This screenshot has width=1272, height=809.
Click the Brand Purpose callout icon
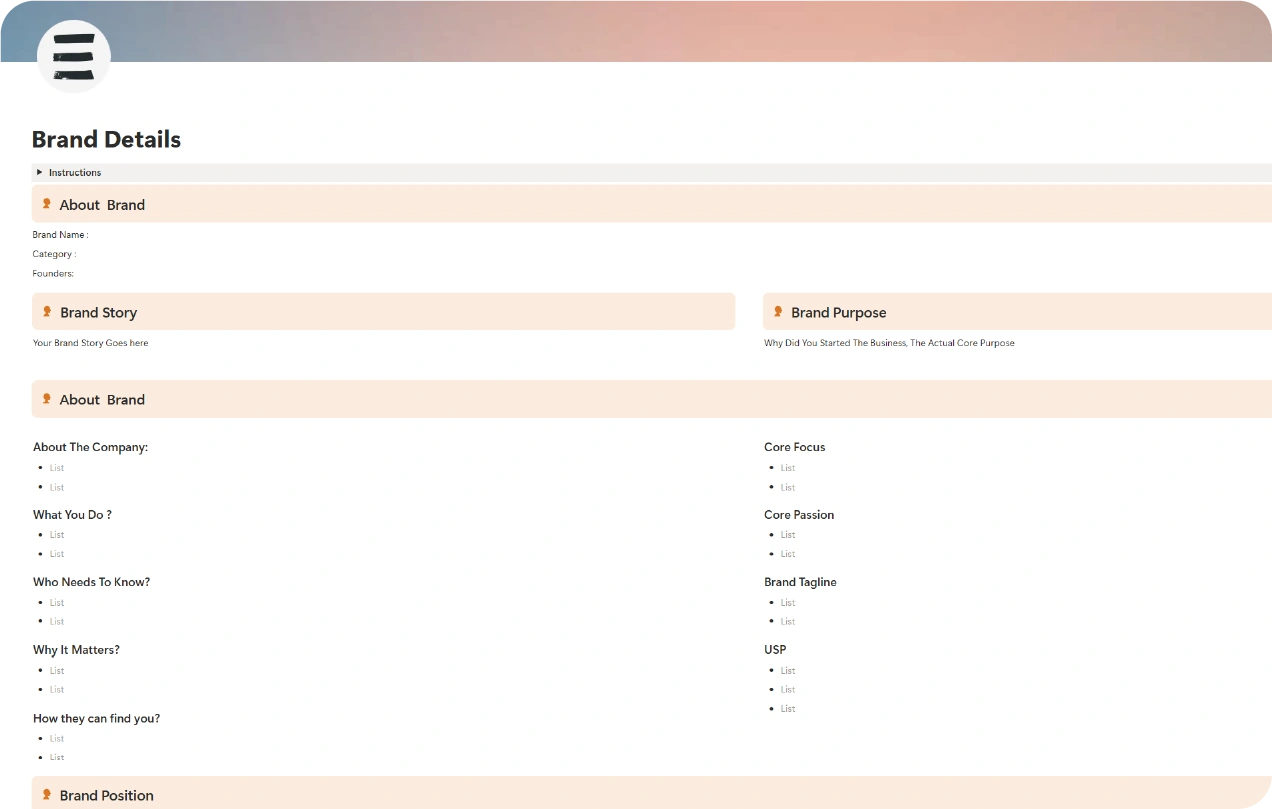coord(778,312)
